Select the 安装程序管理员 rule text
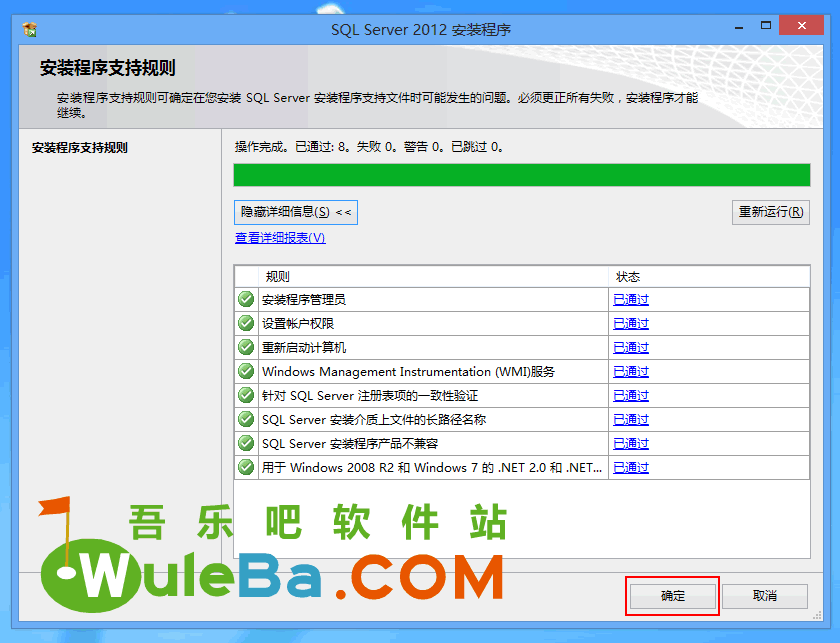Image resolution: width=840 pixels, height=643 pixels. (x=304, y=300)
